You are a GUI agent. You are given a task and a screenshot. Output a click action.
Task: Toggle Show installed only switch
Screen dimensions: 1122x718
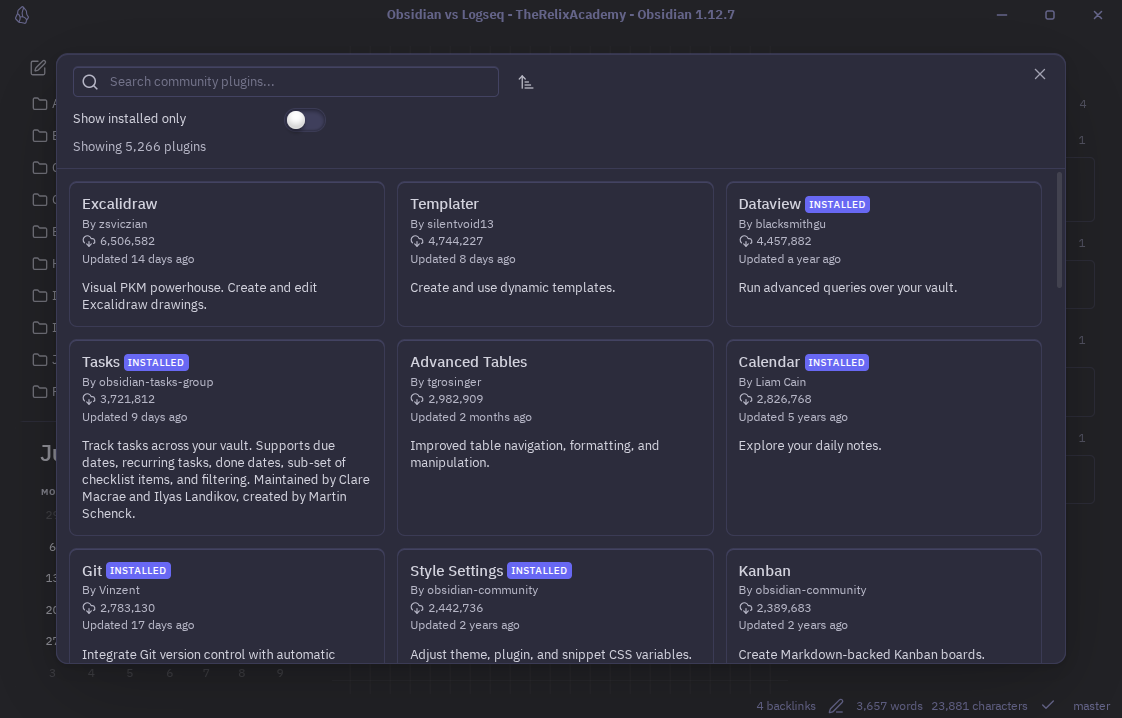(306, 120)
